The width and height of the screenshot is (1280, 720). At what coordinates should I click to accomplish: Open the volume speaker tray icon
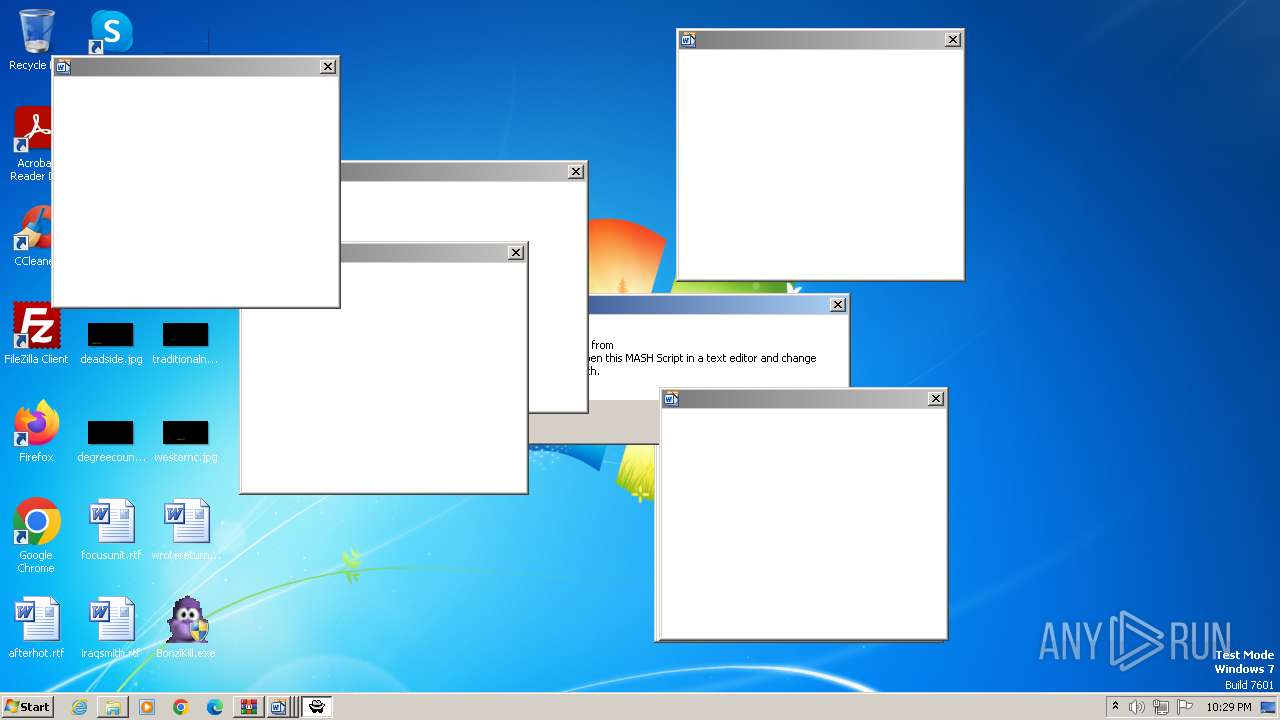(1137, 707)
